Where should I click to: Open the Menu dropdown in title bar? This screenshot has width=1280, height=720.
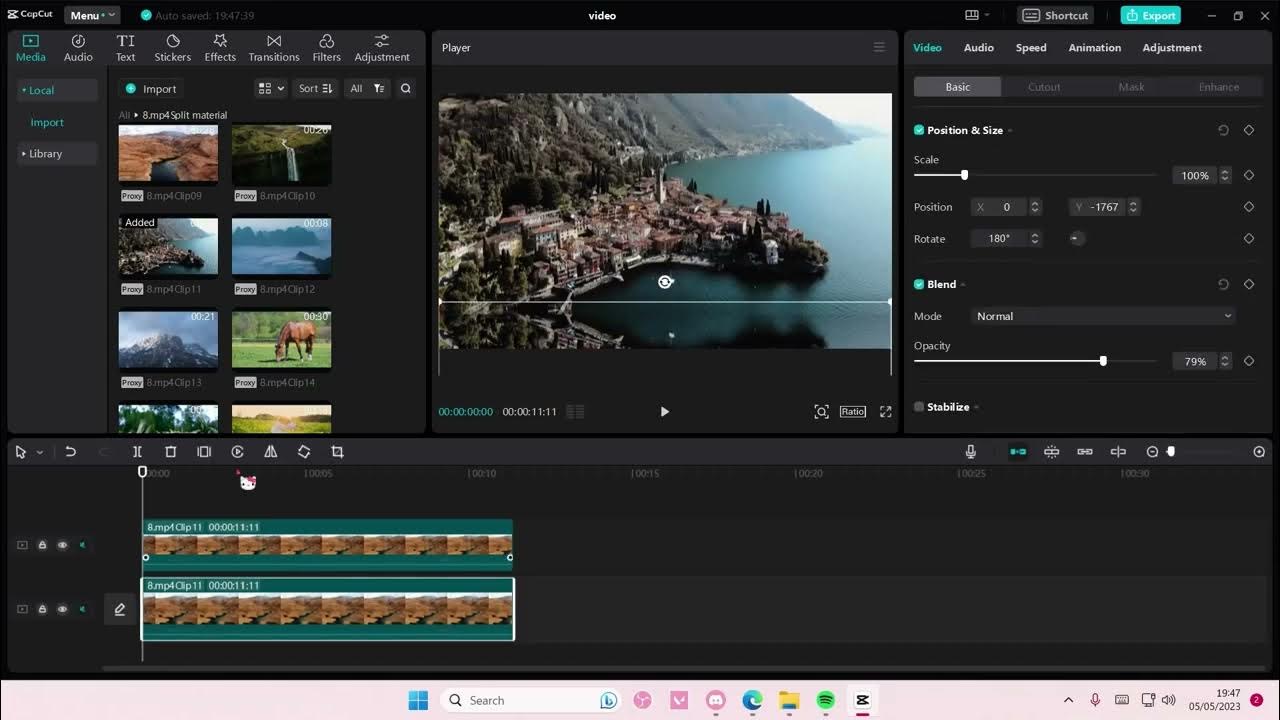pyautogui.click(x=92, y=15)
